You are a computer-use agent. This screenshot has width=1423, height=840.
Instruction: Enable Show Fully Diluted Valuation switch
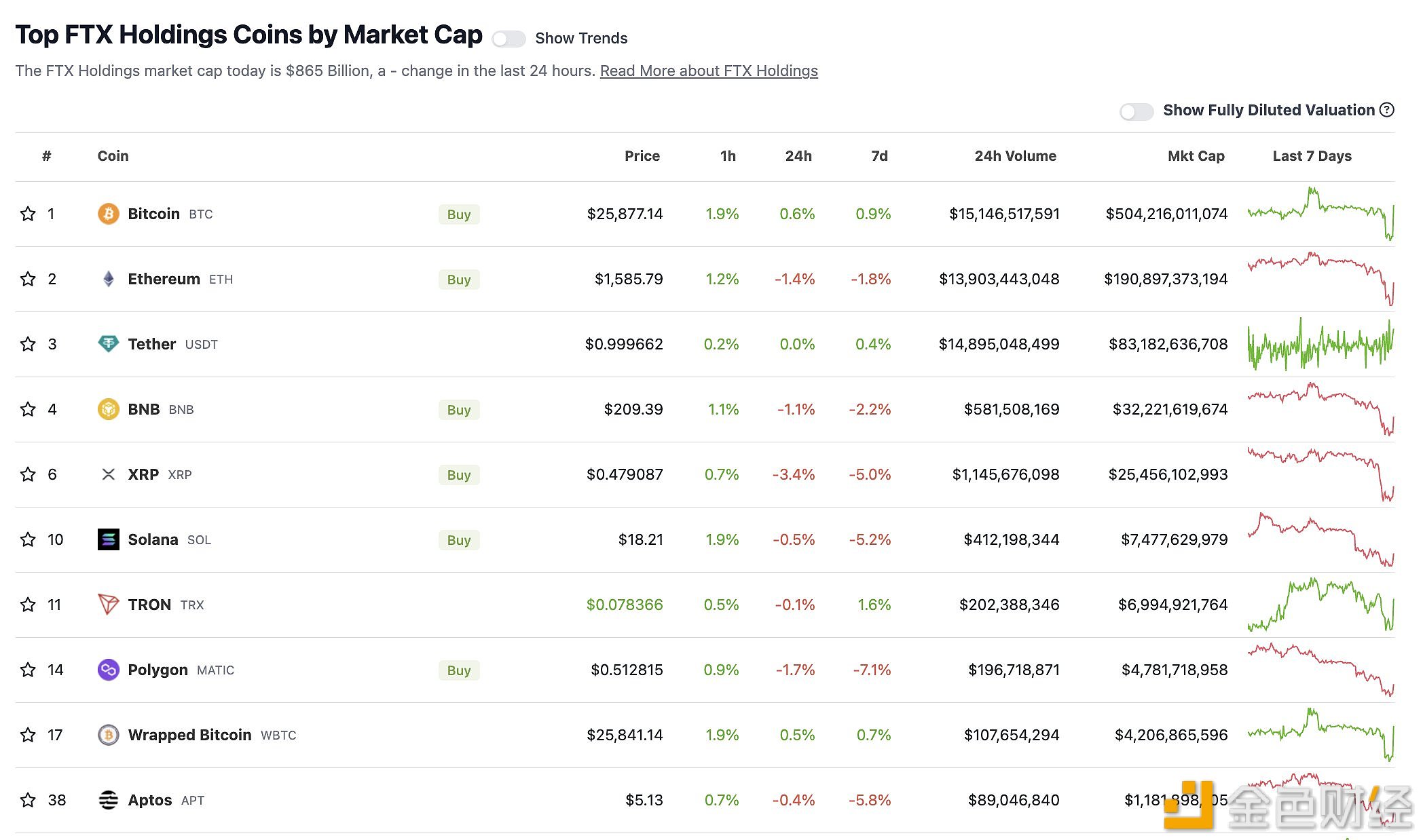[x=1136, y=111]
